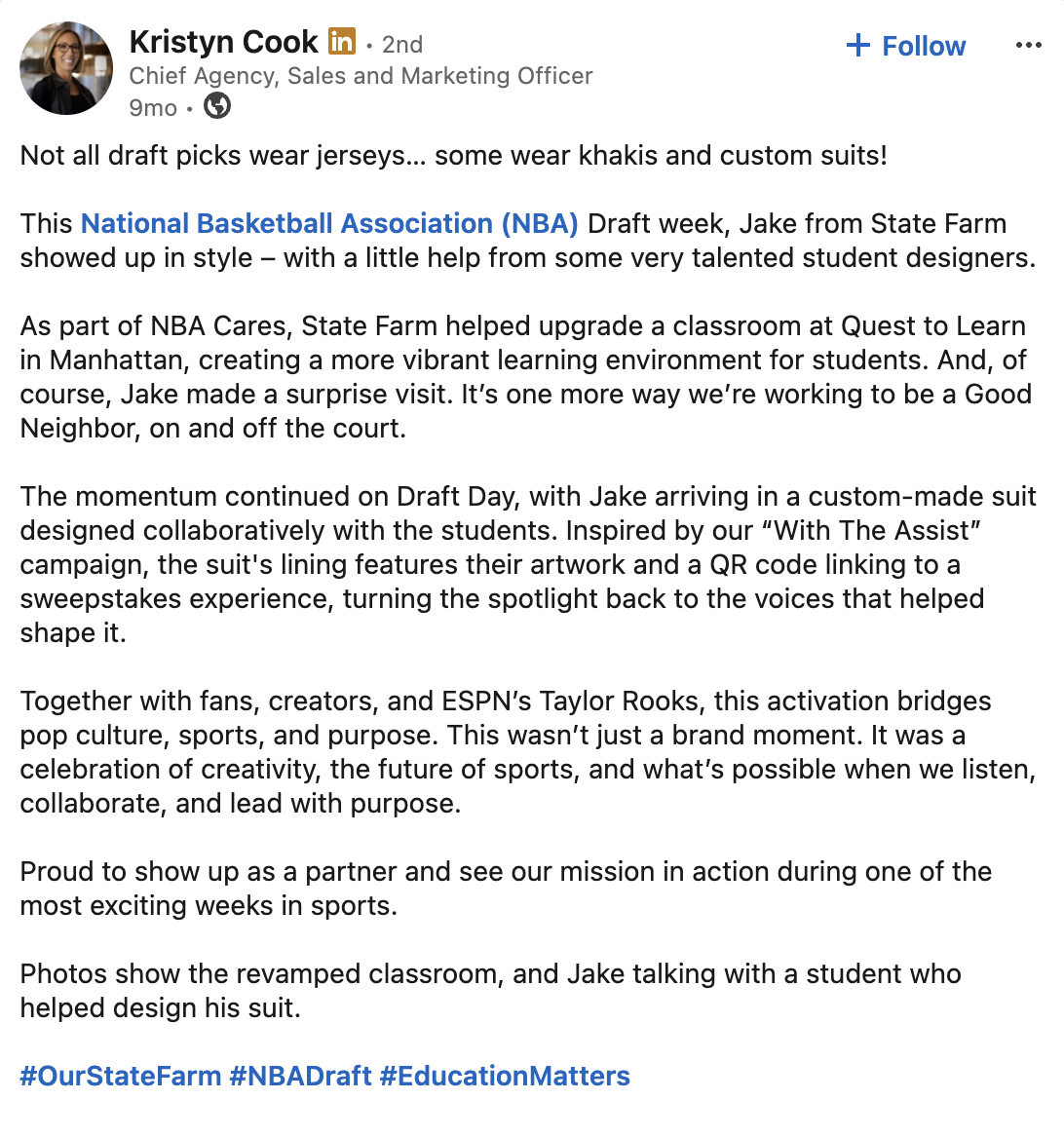This screenshot has width=1064, height=1138.
Task: Click the 9mo post timestamp
Action: 153,107
